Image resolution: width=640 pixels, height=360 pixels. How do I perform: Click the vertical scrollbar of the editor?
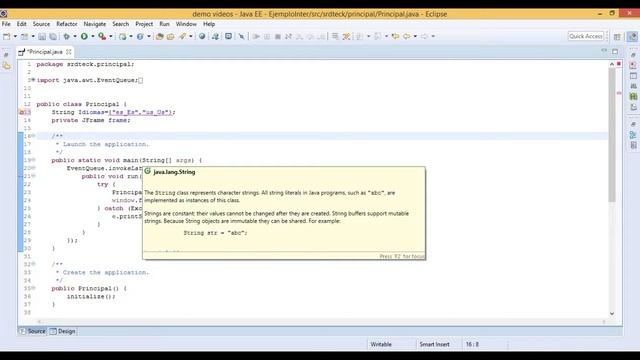612,135
